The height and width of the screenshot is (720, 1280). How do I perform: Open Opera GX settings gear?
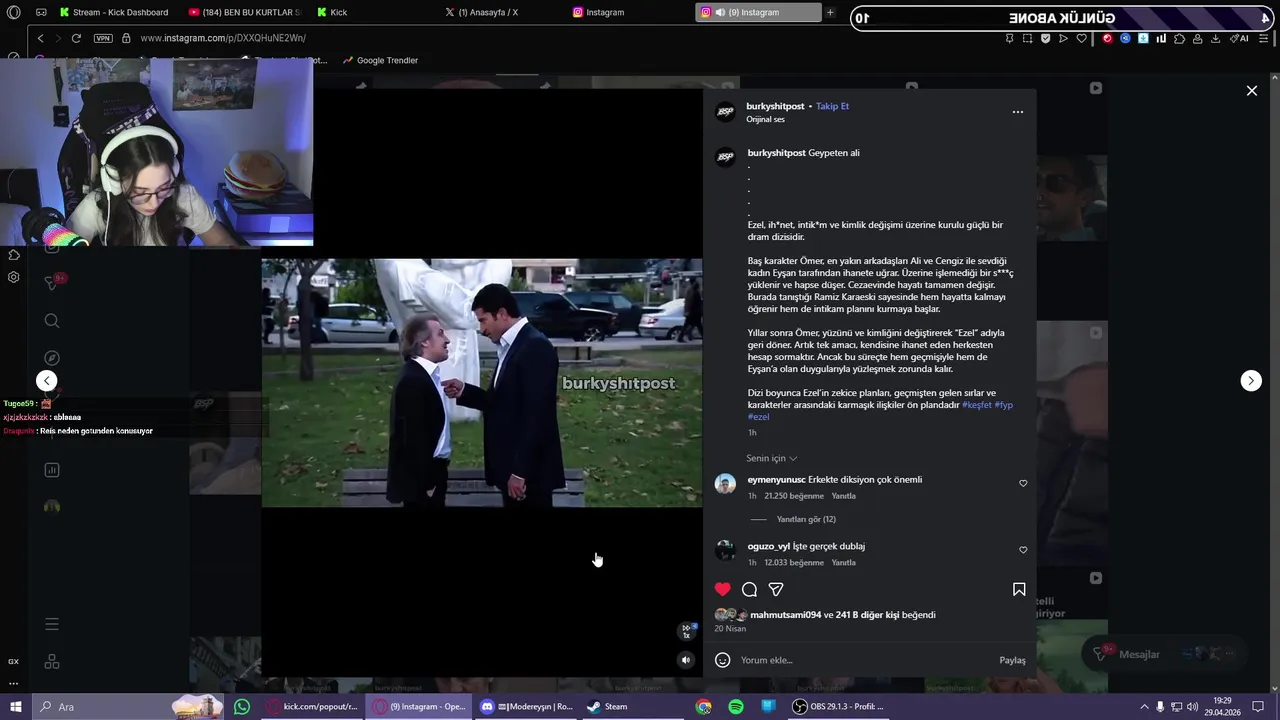click(x=14, y=277)
